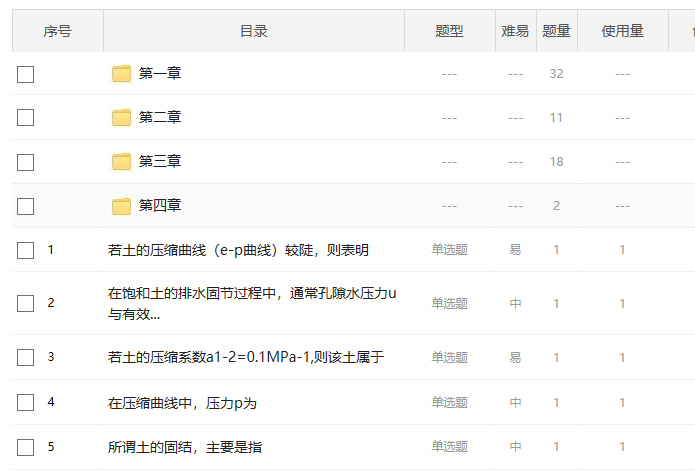The height and width of the screenshot is (472, 695).
Task: Click the 使用量 column header
Action: click(x=622, y=31)
